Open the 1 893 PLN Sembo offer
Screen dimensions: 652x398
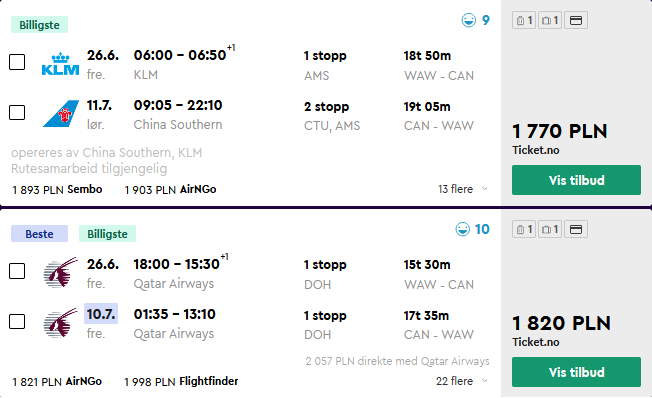coord(57,190)
